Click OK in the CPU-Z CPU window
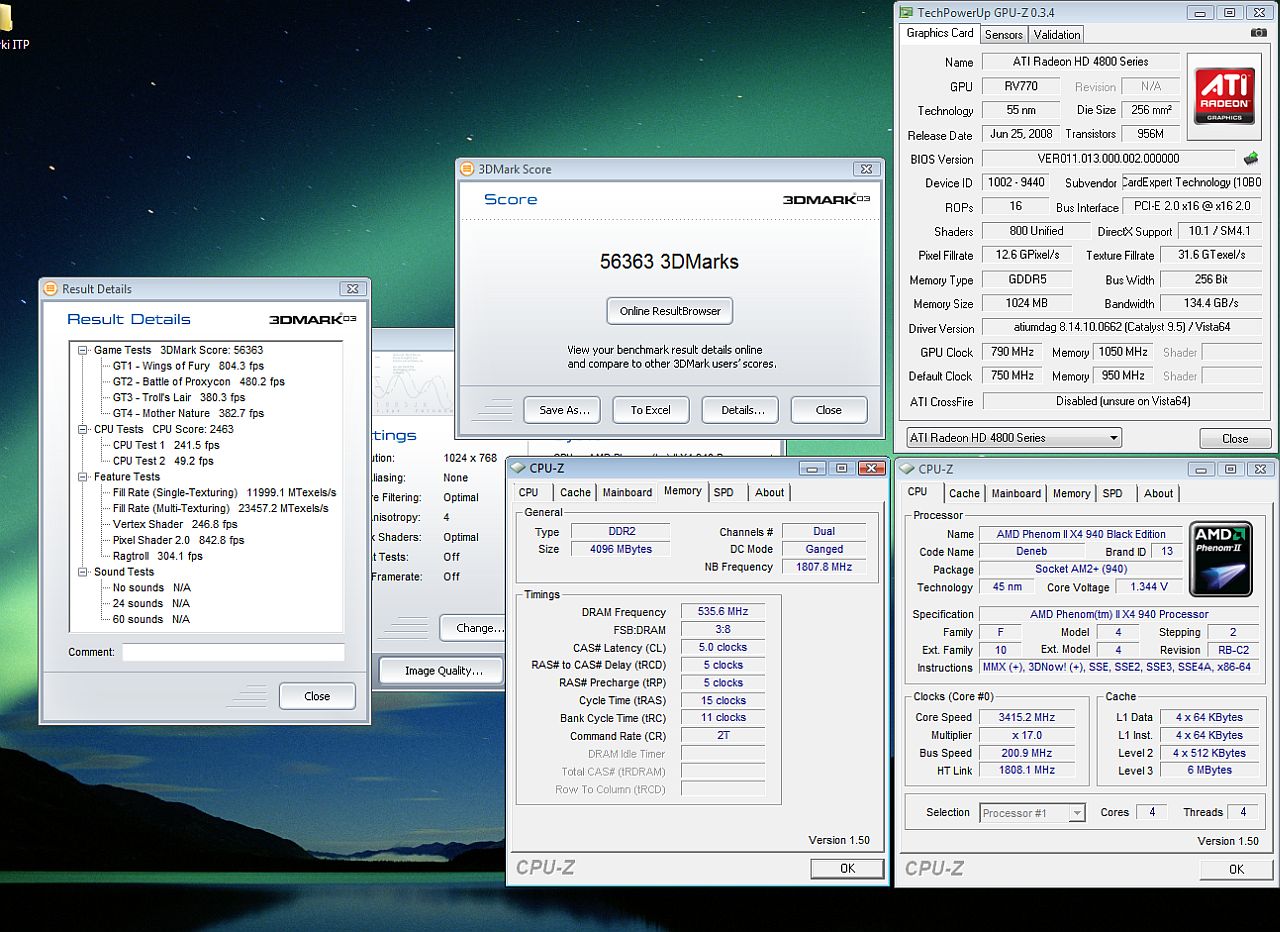The width and height of the screenshot is (1280, 932). (1236, 869)
